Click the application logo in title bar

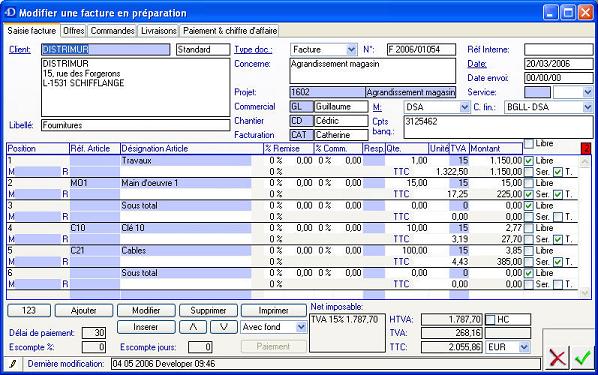(x=10, y=12)
